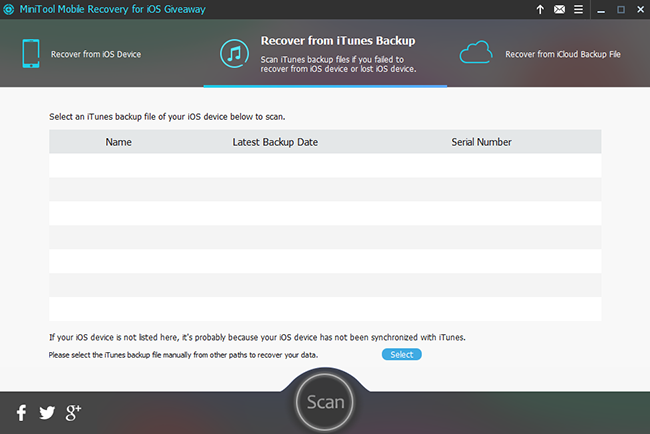Sort by Latest Backup Date column header
Viewport: 650px width, 434px height.
click(x=275, y=142)
